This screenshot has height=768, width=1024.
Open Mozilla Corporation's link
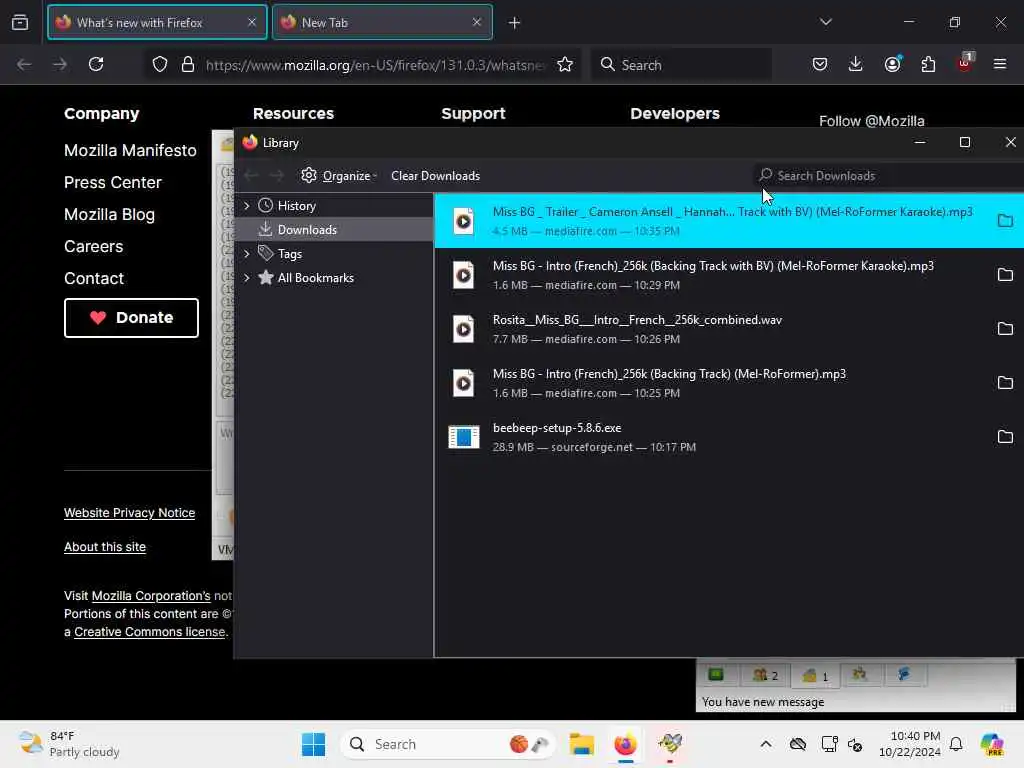pyautogui.click(x=151, y=596)
